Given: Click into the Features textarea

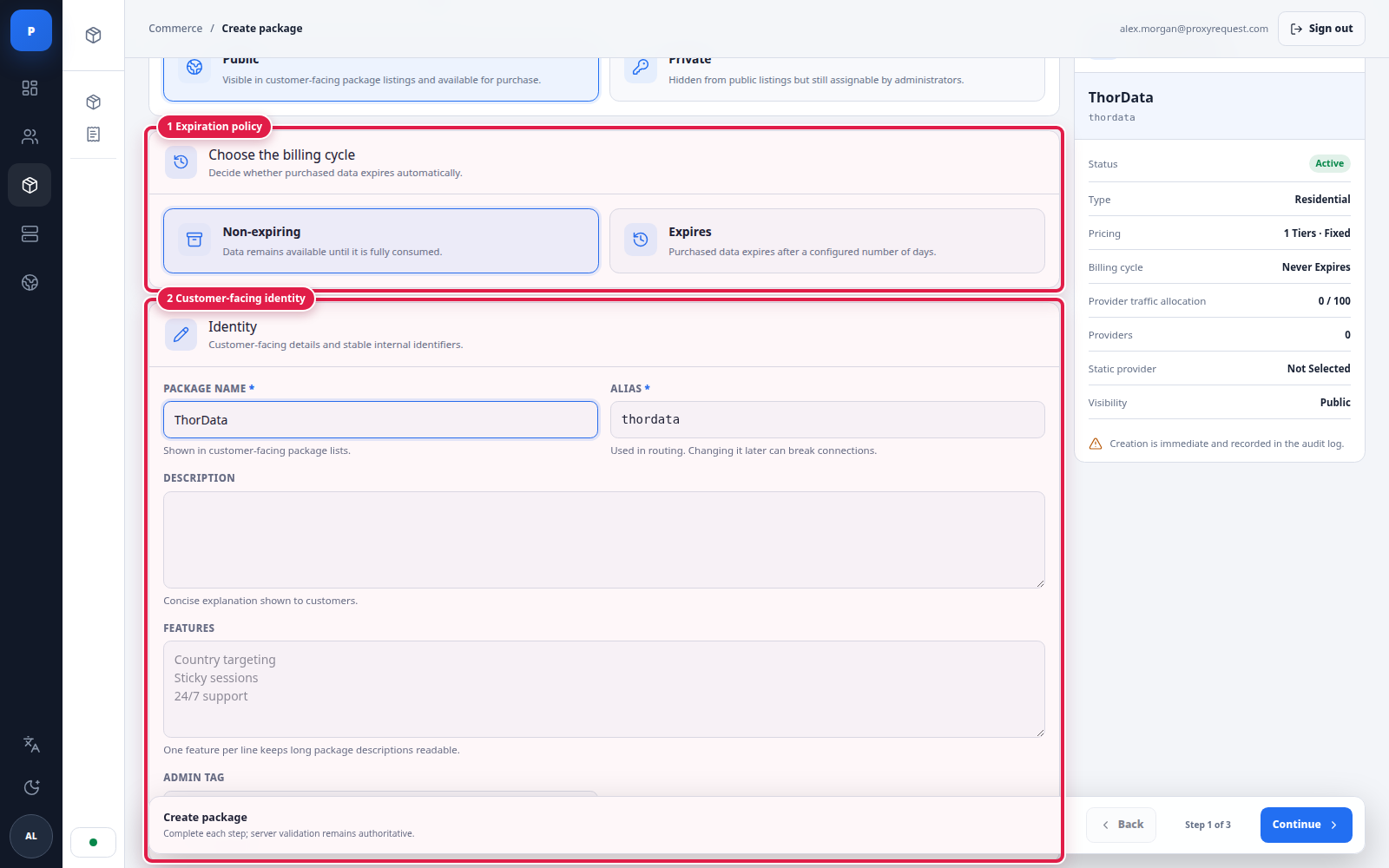Looking at the screenshot, I should [x=604, y=689].
